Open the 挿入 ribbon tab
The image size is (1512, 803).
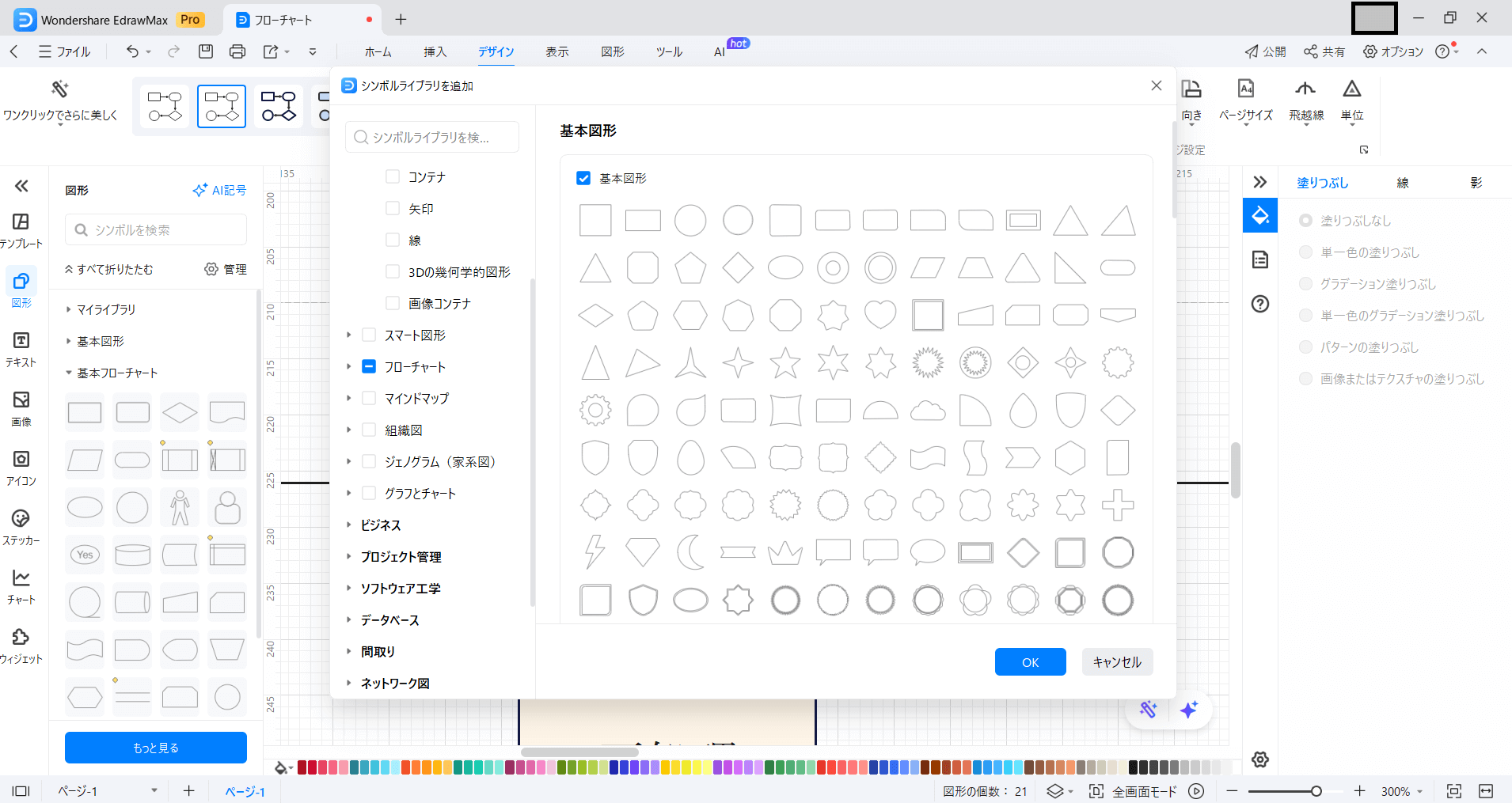tap(435, 51)
